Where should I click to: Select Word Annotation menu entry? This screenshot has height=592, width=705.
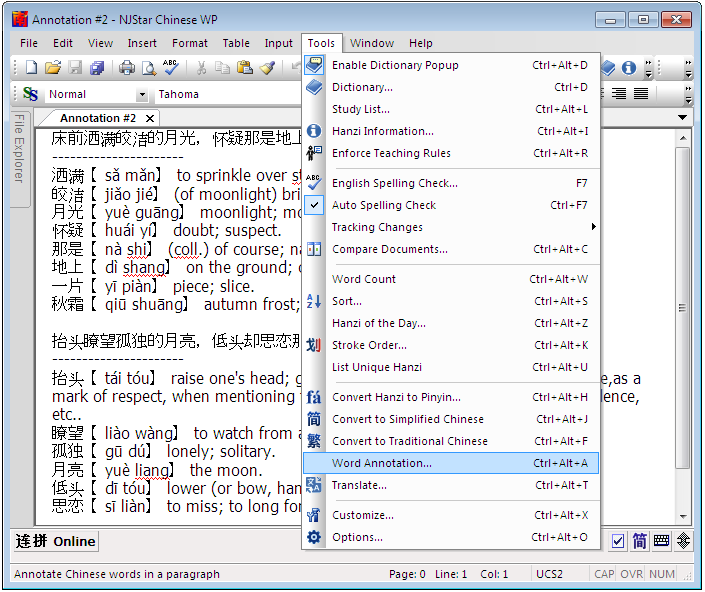382,463
